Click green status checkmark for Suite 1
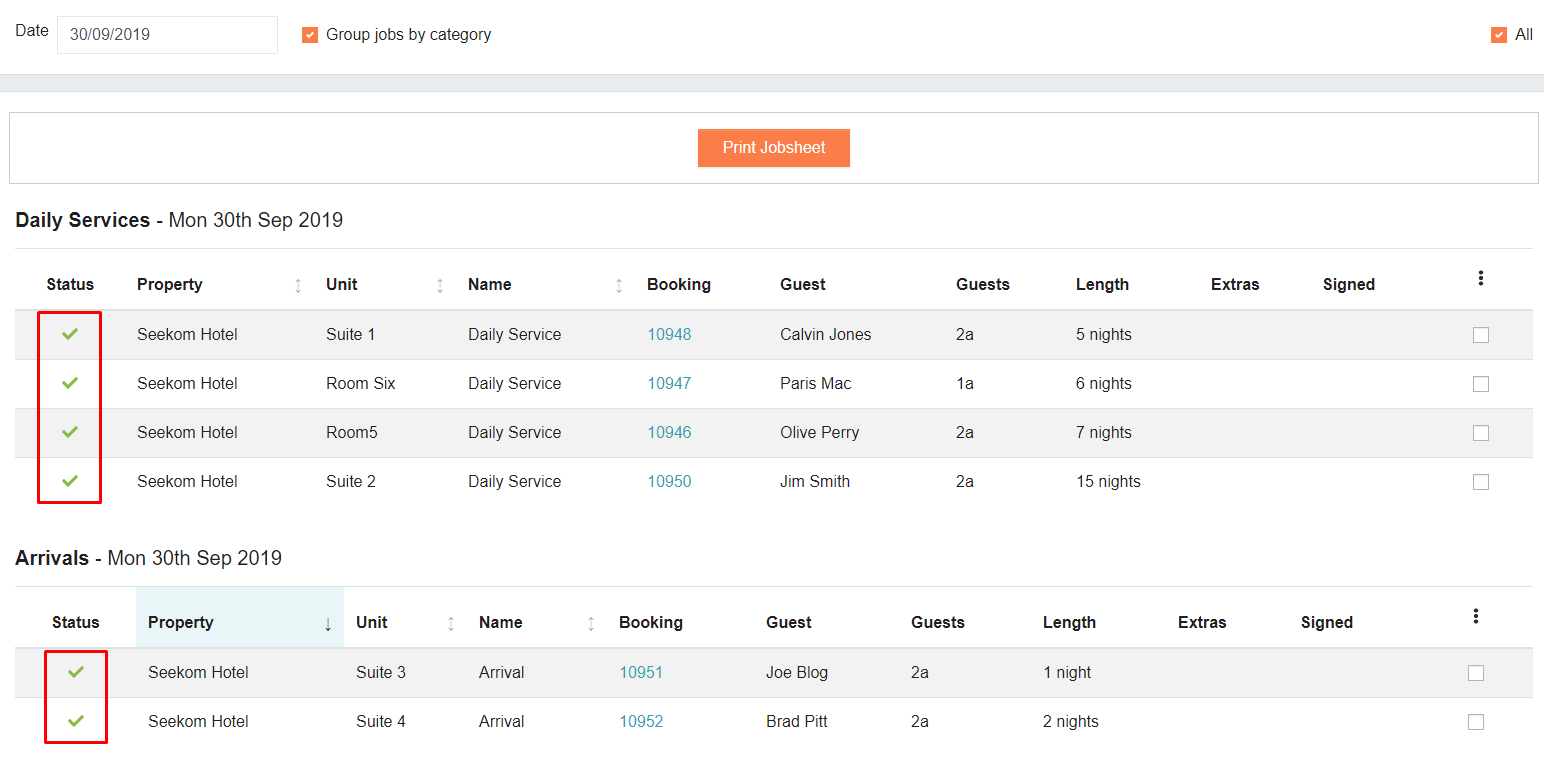Image resolution: width=1544 pixels, height=783 pixels. (70, 335)
